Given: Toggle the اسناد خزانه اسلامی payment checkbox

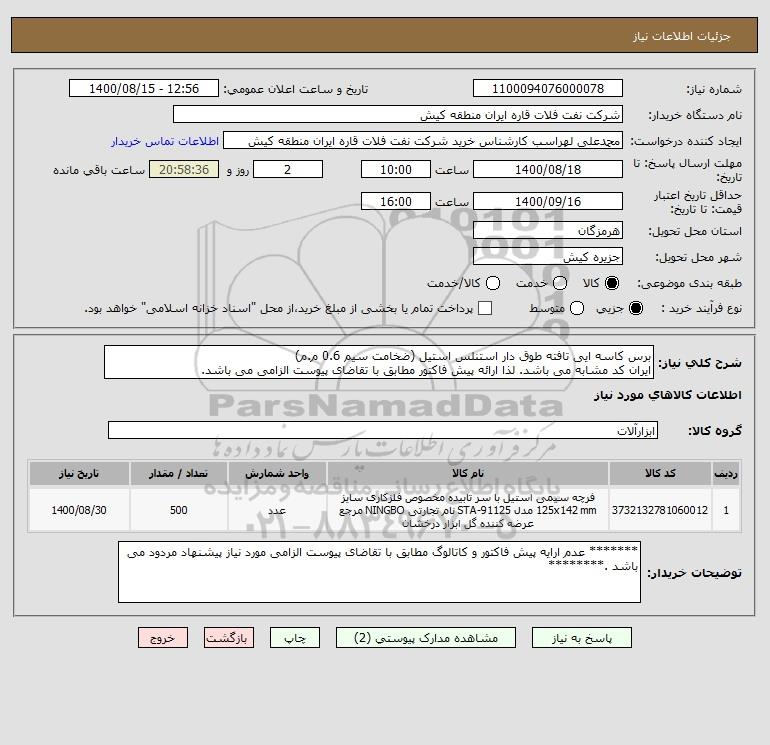Looking at the screenshot, I should point(485,308).
